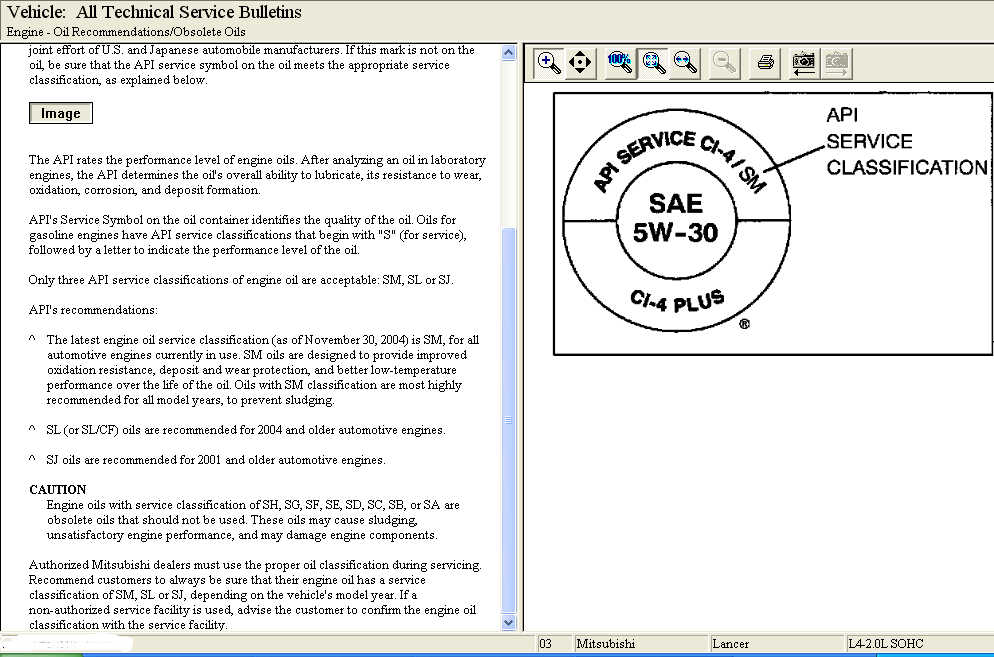Click the 'Only three API service classifications' sentence

pos(241,280)
